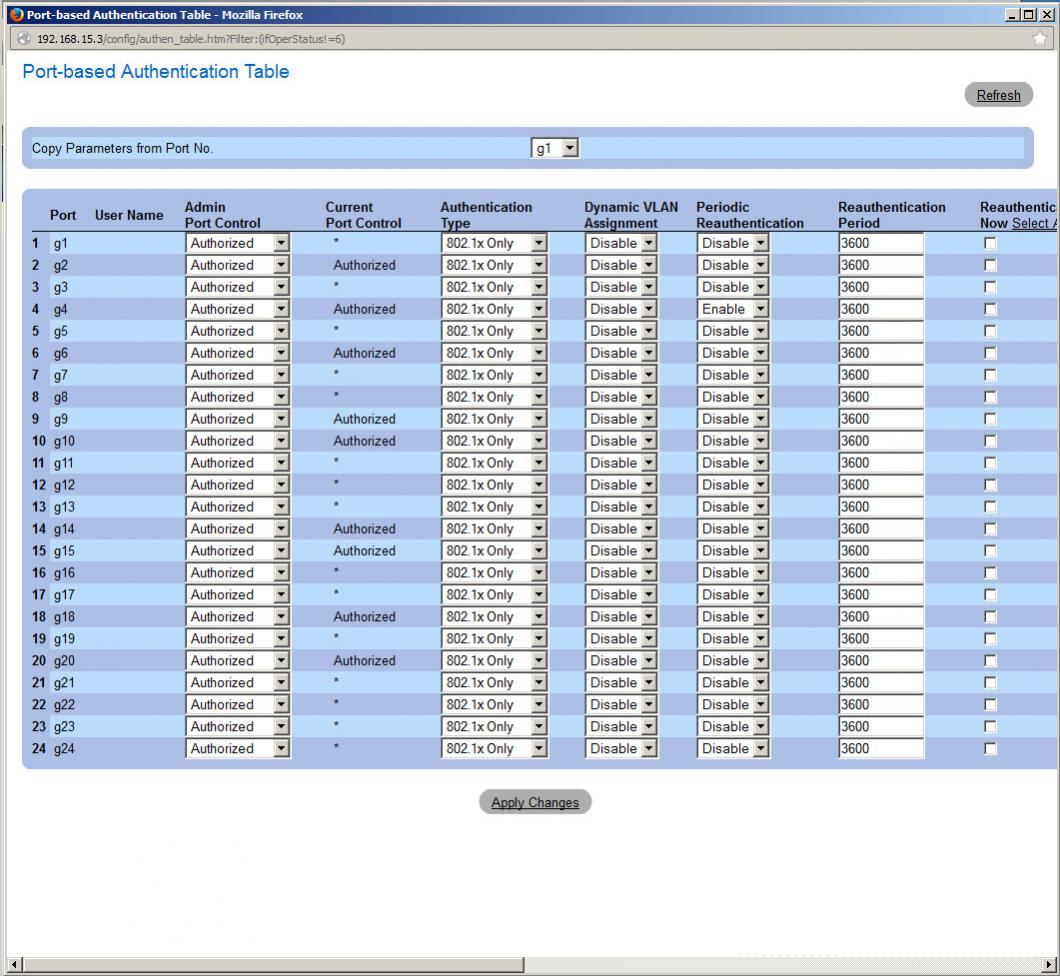The image size is (1060, 976).
Task: Click Reauthentication Period field for g23
Action: (881, 727)
